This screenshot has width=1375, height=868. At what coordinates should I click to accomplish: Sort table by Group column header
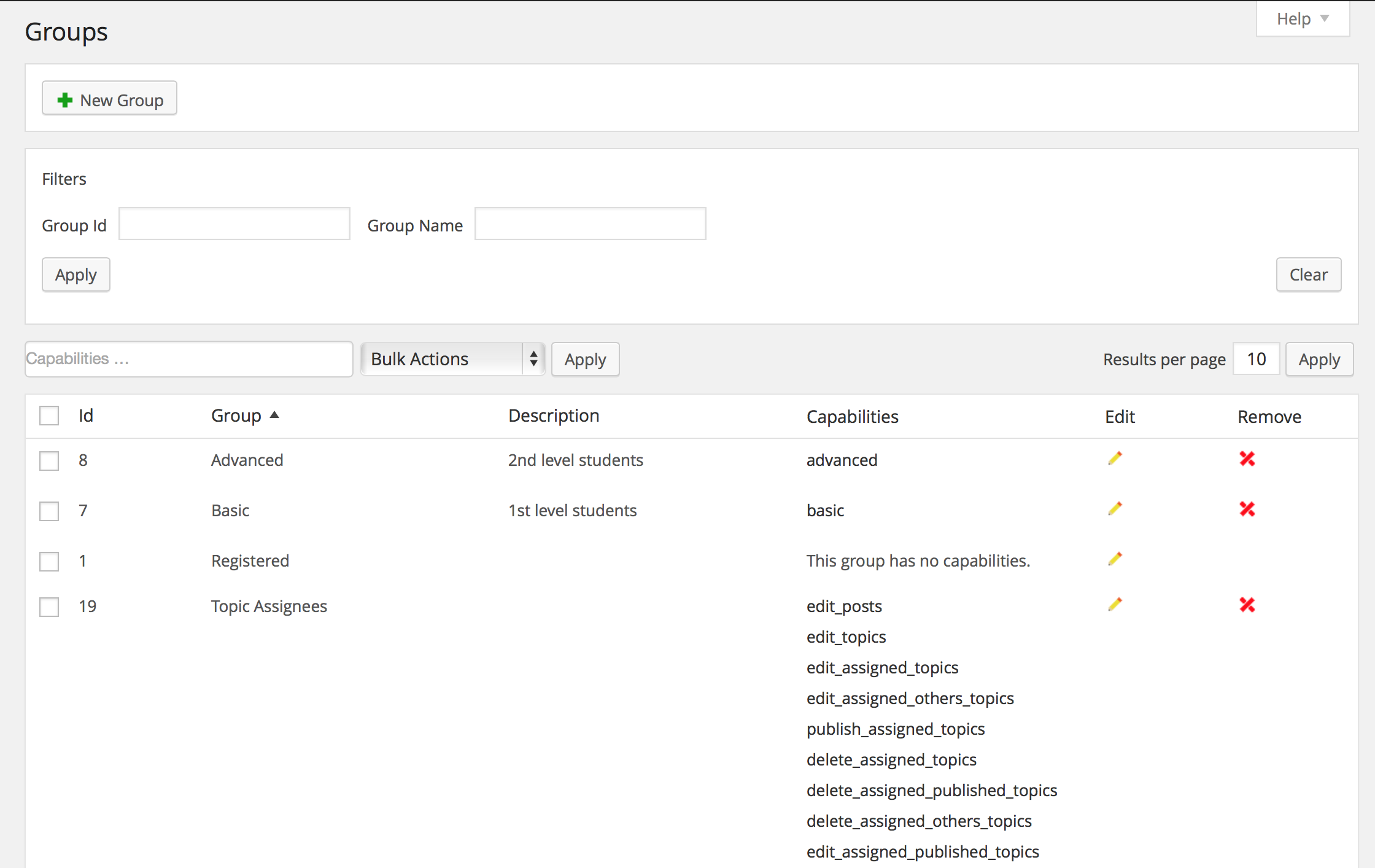(236, 416)
